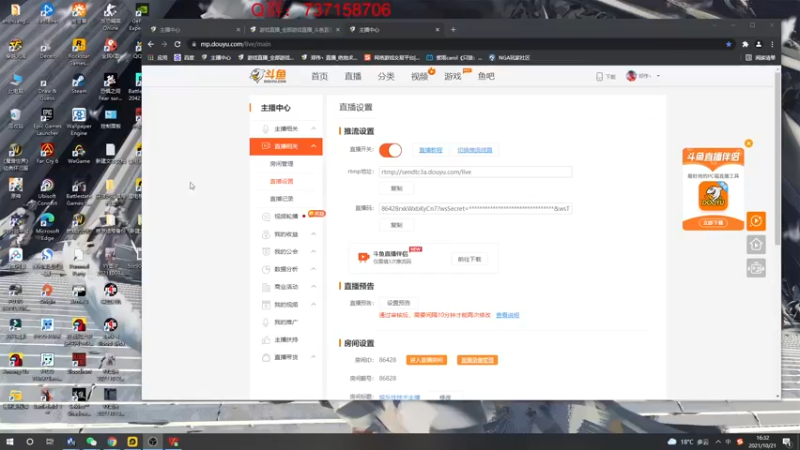The height and width of the screenshot is (450, 800).
Task: Open 首页 in Douyu navigation
Action: tap(319, 76)
